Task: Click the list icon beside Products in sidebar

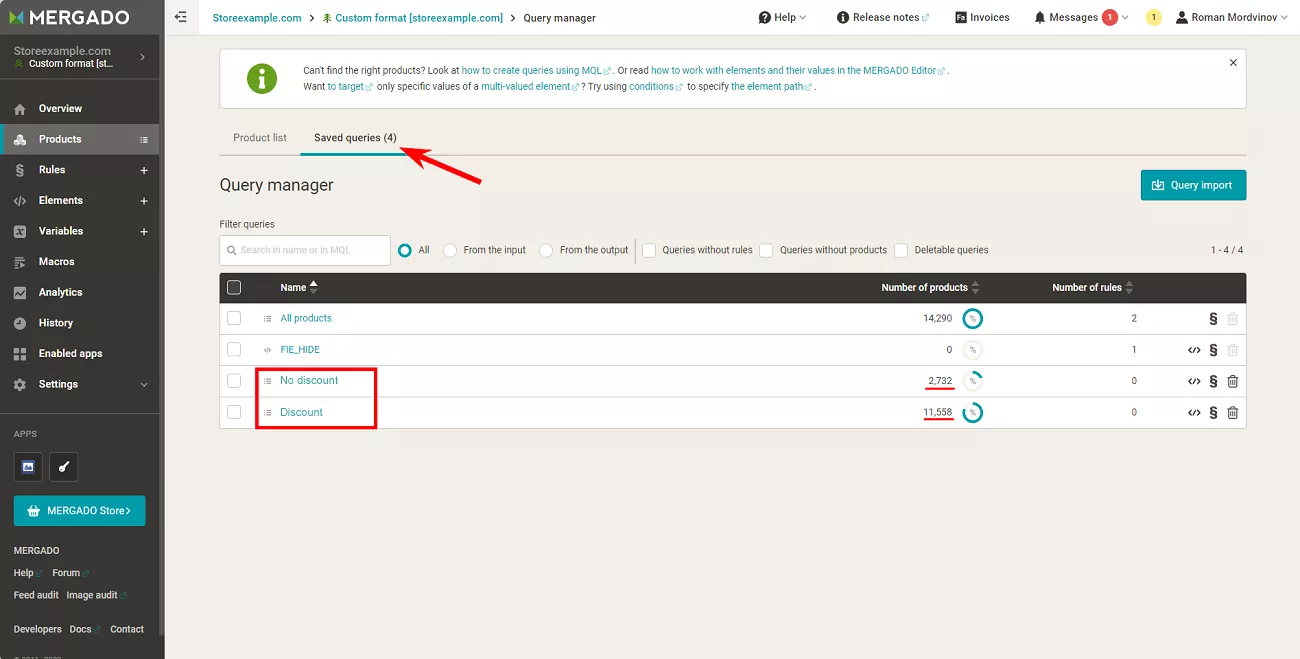Action: point(144,140)
